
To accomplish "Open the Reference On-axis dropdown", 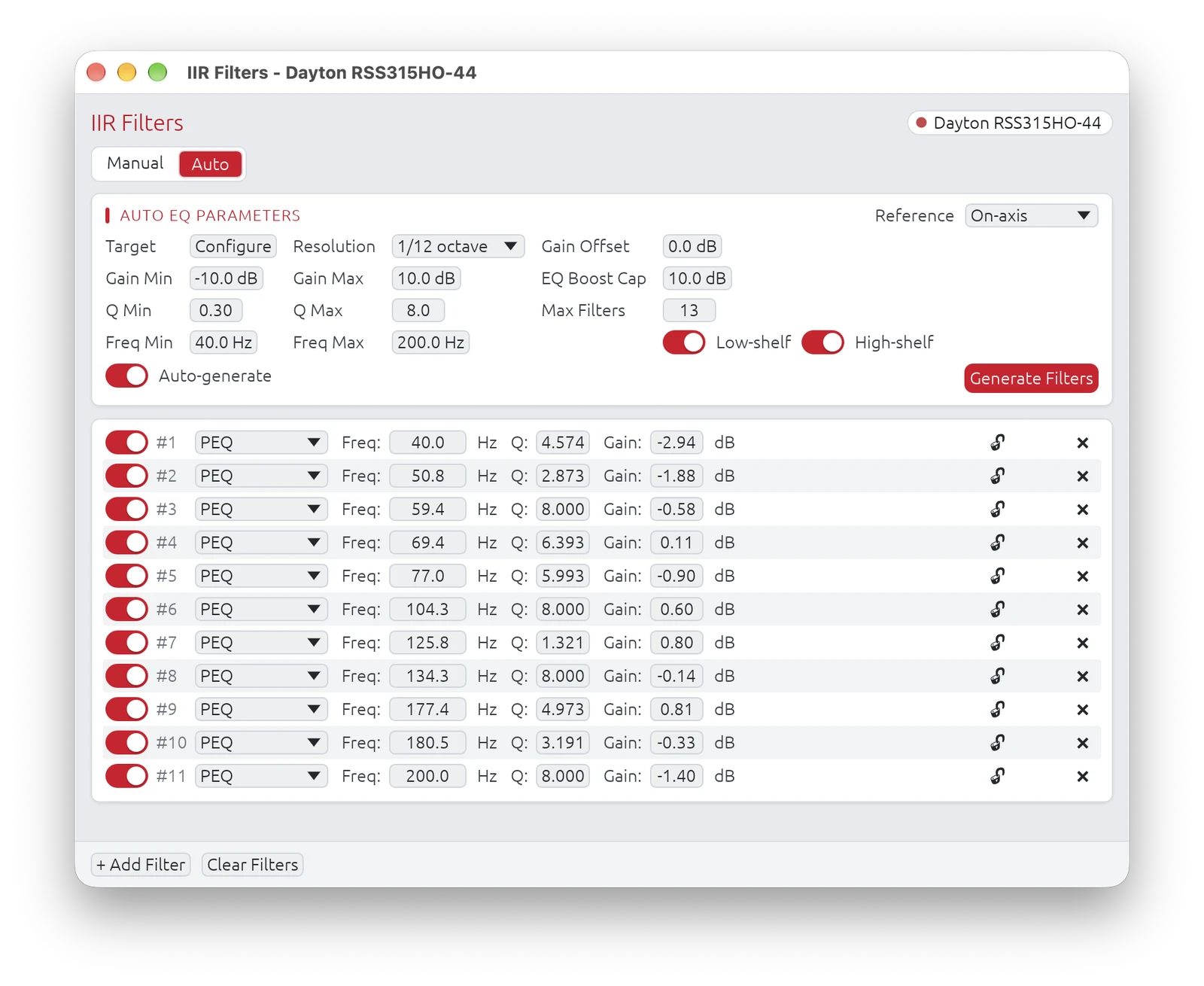I will (1031, 216).
